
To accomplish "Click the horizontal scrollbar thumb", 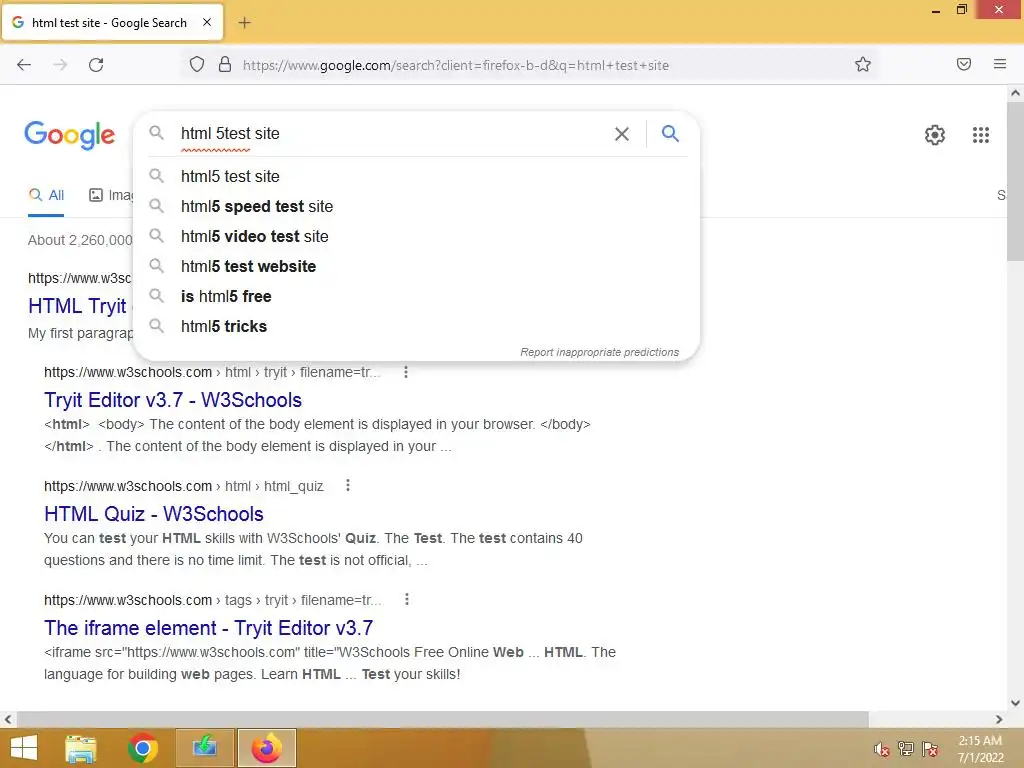I will 443,719.
